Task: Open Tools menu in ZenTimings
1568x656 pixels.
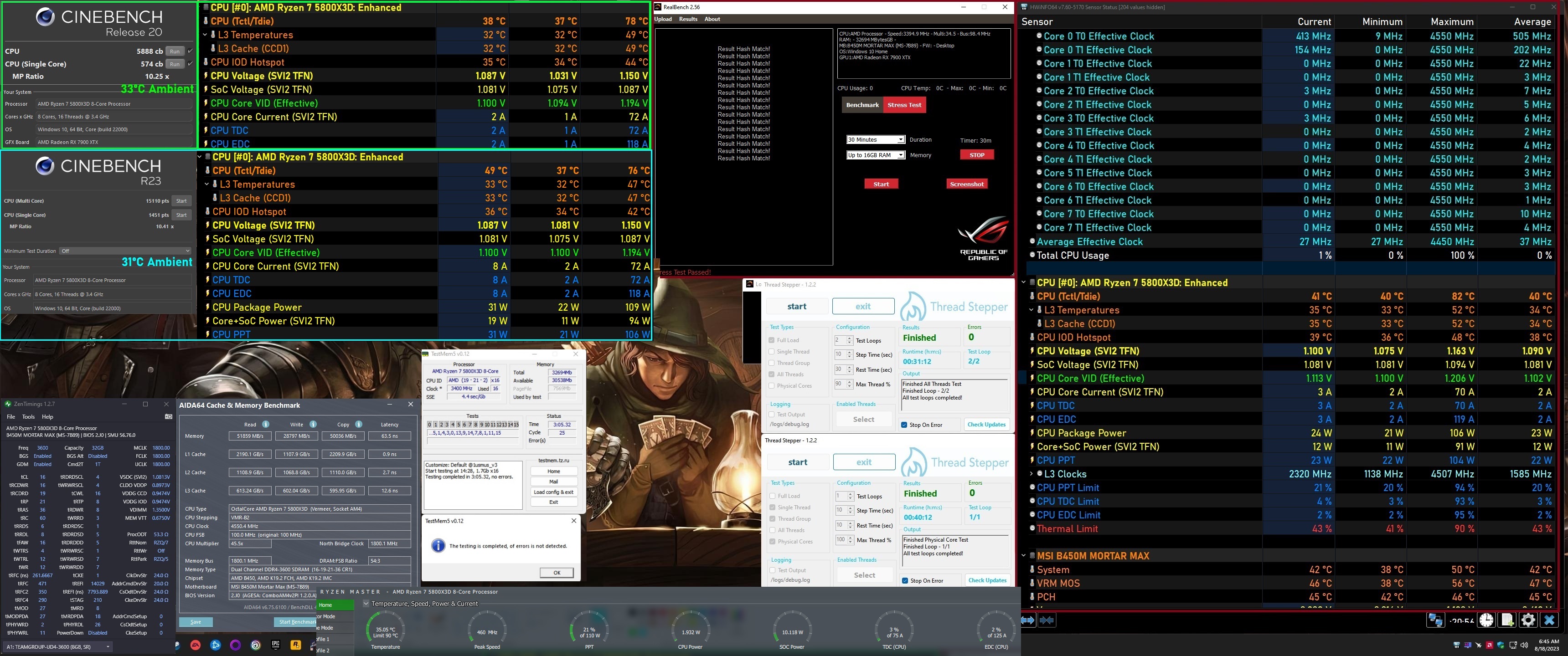Action: click(x=29, y=417)
